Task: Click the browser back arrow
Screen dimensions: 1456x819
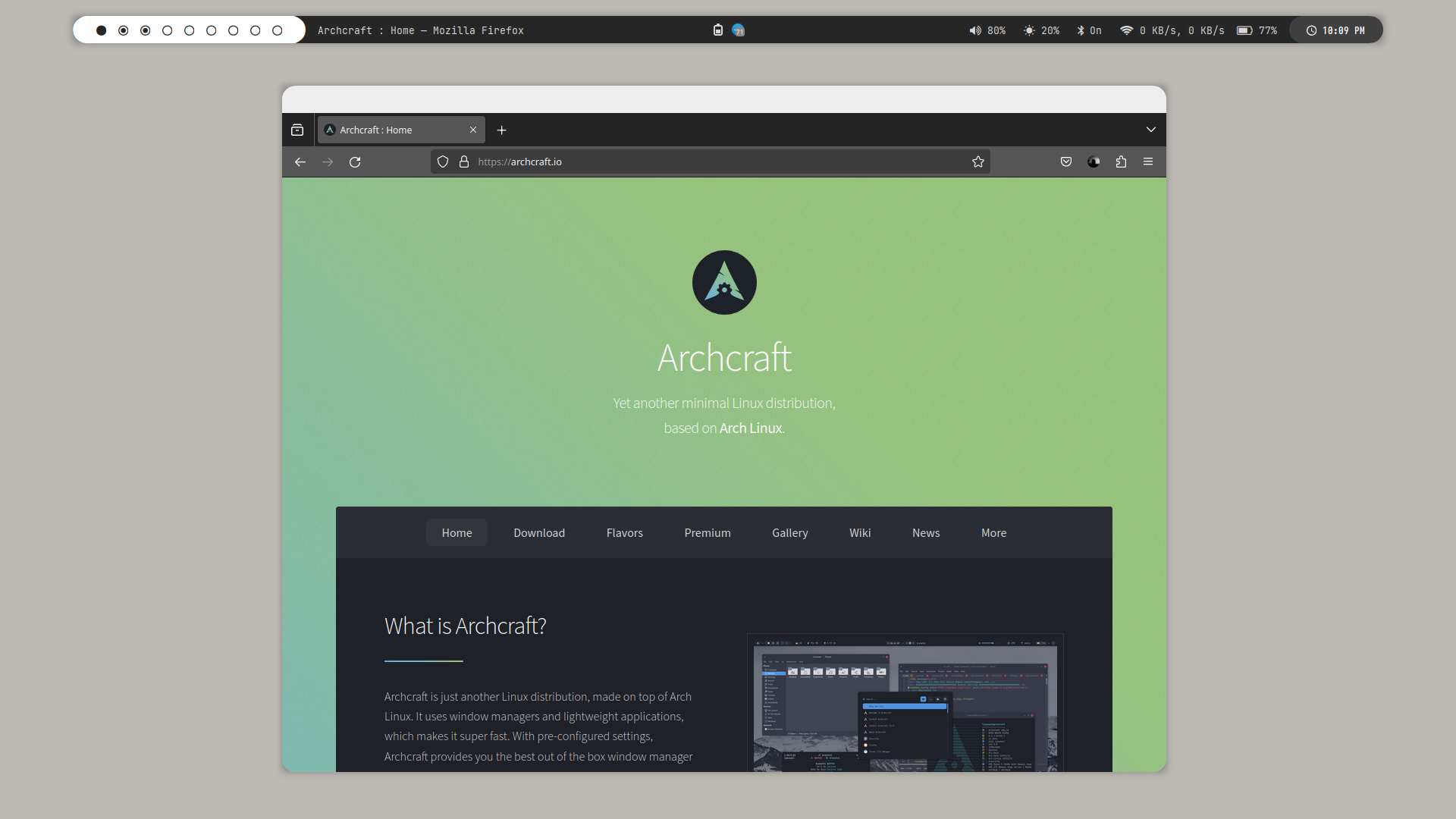Action: 300,162
